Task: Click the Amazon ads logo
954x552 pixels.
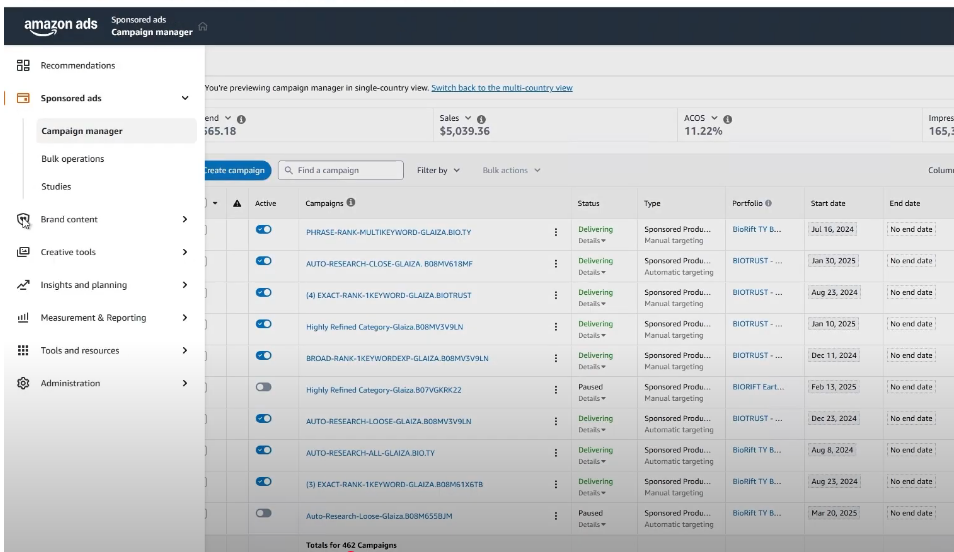Action: point(60,26)
